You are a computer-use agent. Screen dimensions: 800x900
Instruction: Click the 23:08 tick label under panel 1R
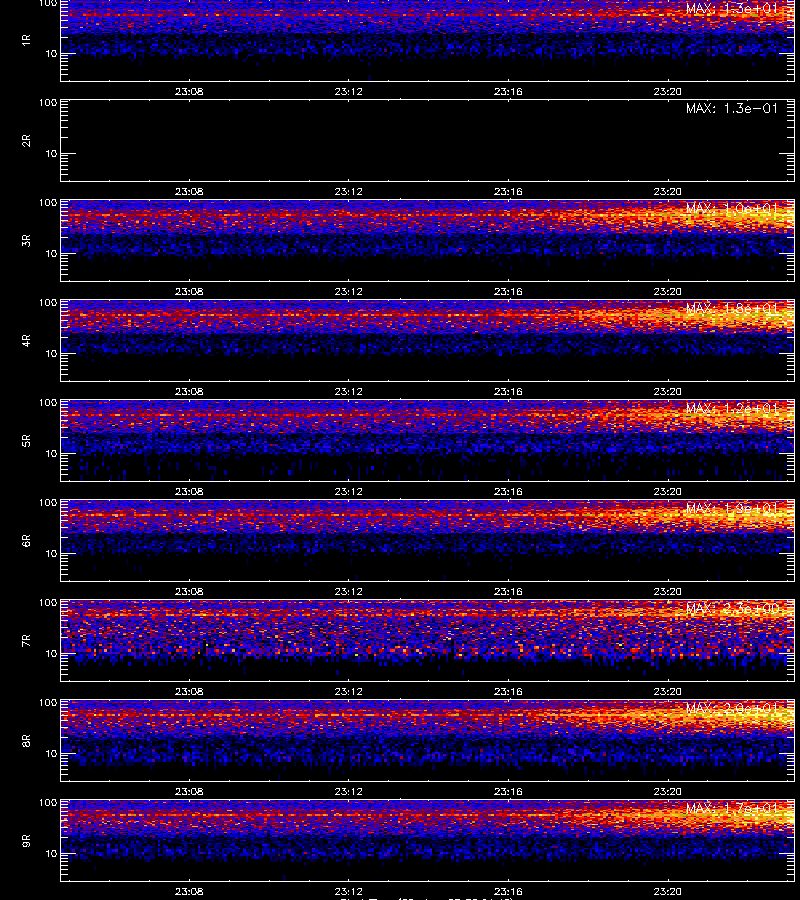click(189, 91)
